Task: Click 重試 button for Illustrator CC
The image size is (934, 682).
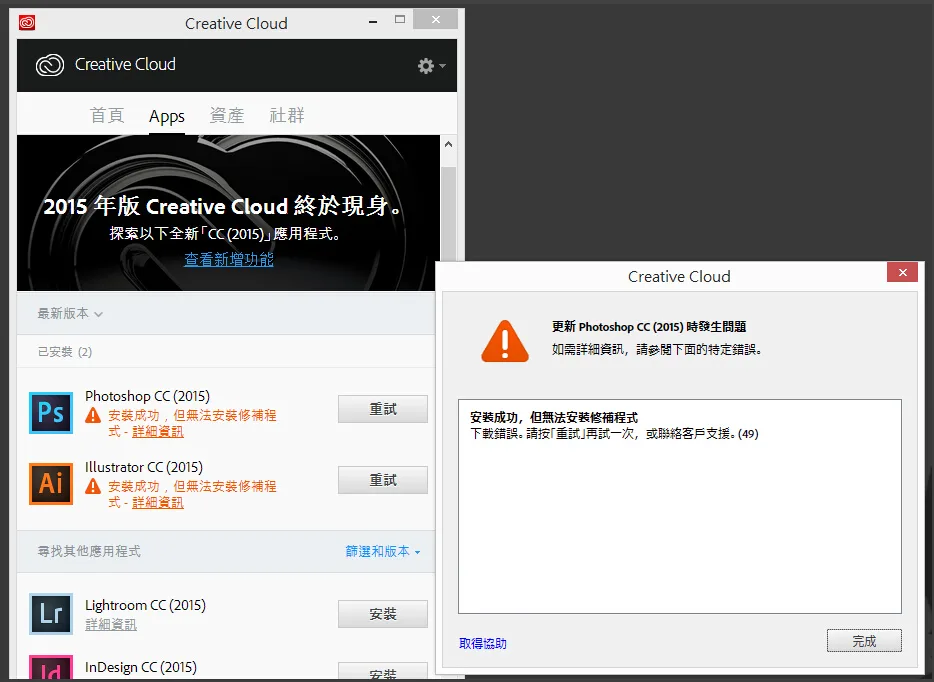Action: pyautogui.click(x=382, y=480)
